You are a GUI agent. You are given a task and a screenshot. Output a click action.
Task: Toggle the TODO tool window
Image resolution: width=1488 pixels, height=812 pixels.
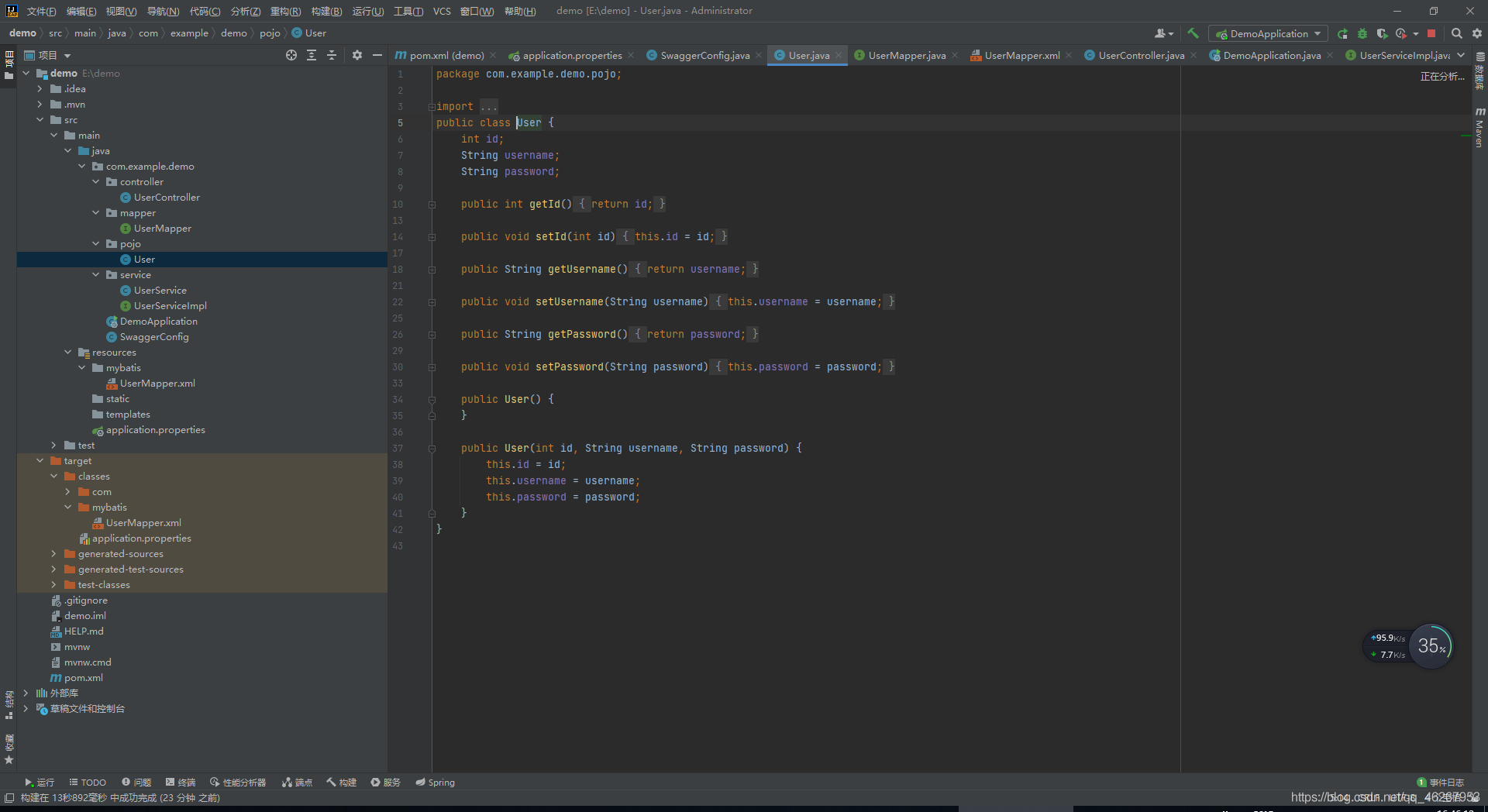coord(88,783)
